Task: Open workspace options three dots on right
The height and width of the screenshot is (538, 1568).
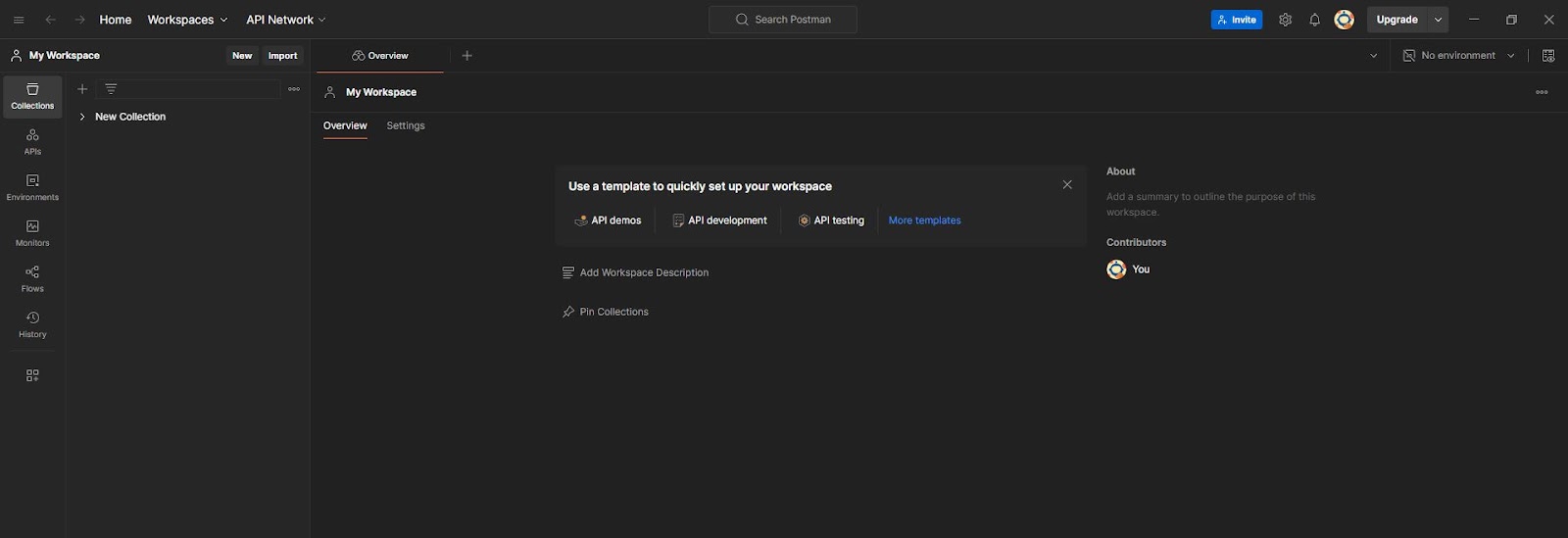Action: [x=1542, y=92]
